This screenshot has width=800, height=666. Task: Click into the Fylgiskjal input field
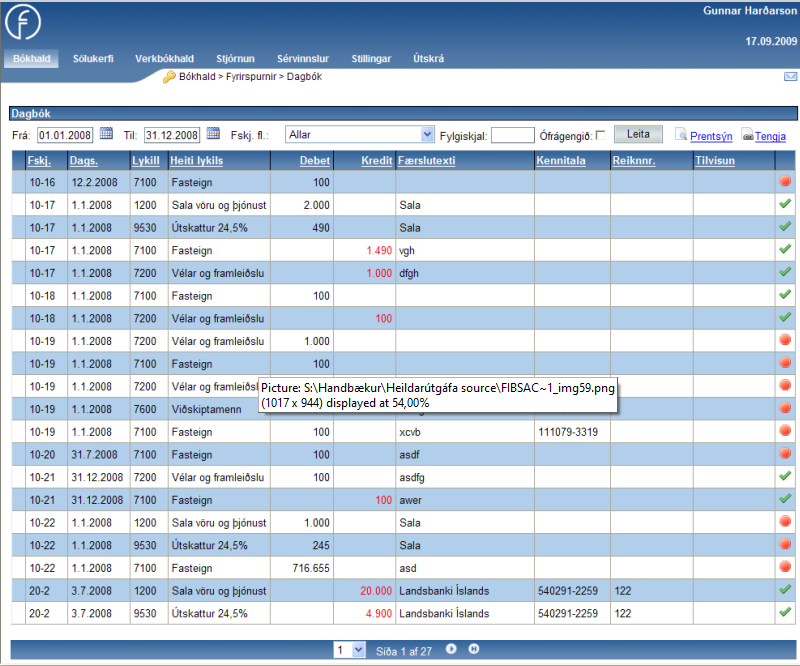pos(512,135)
